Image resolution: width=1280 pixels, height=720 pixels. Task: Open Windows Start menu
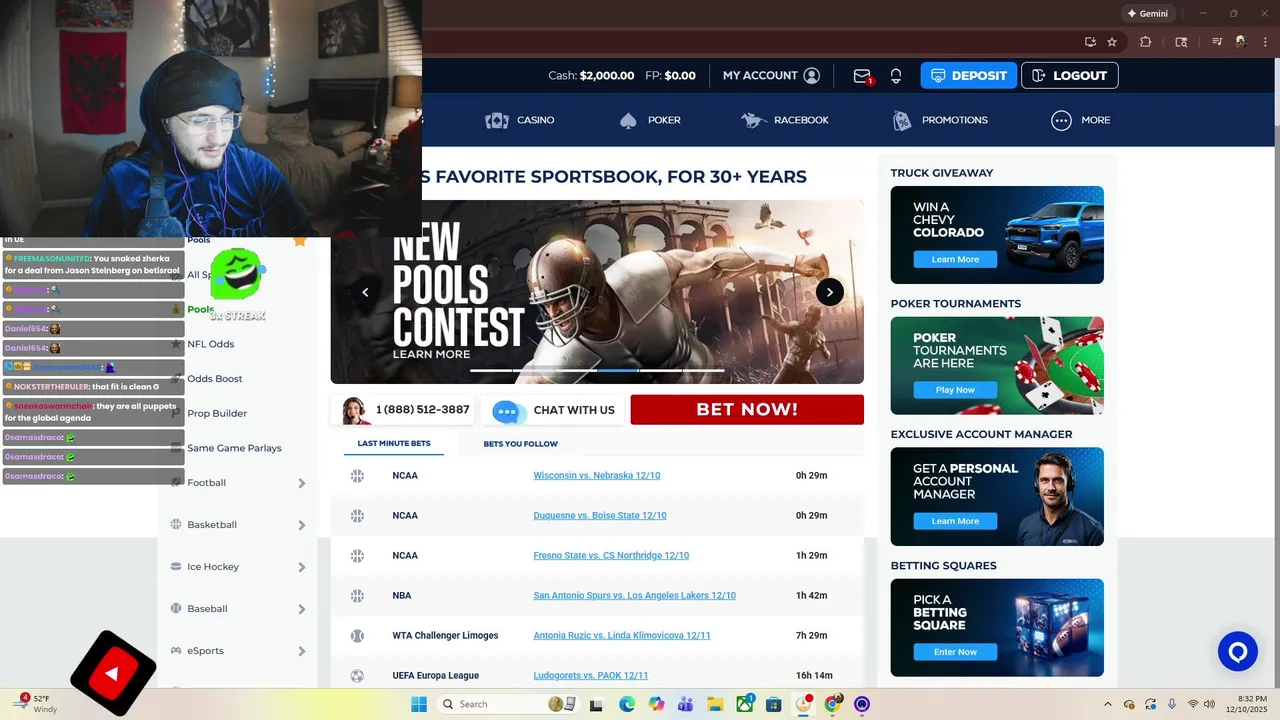[x=418, y=704]
